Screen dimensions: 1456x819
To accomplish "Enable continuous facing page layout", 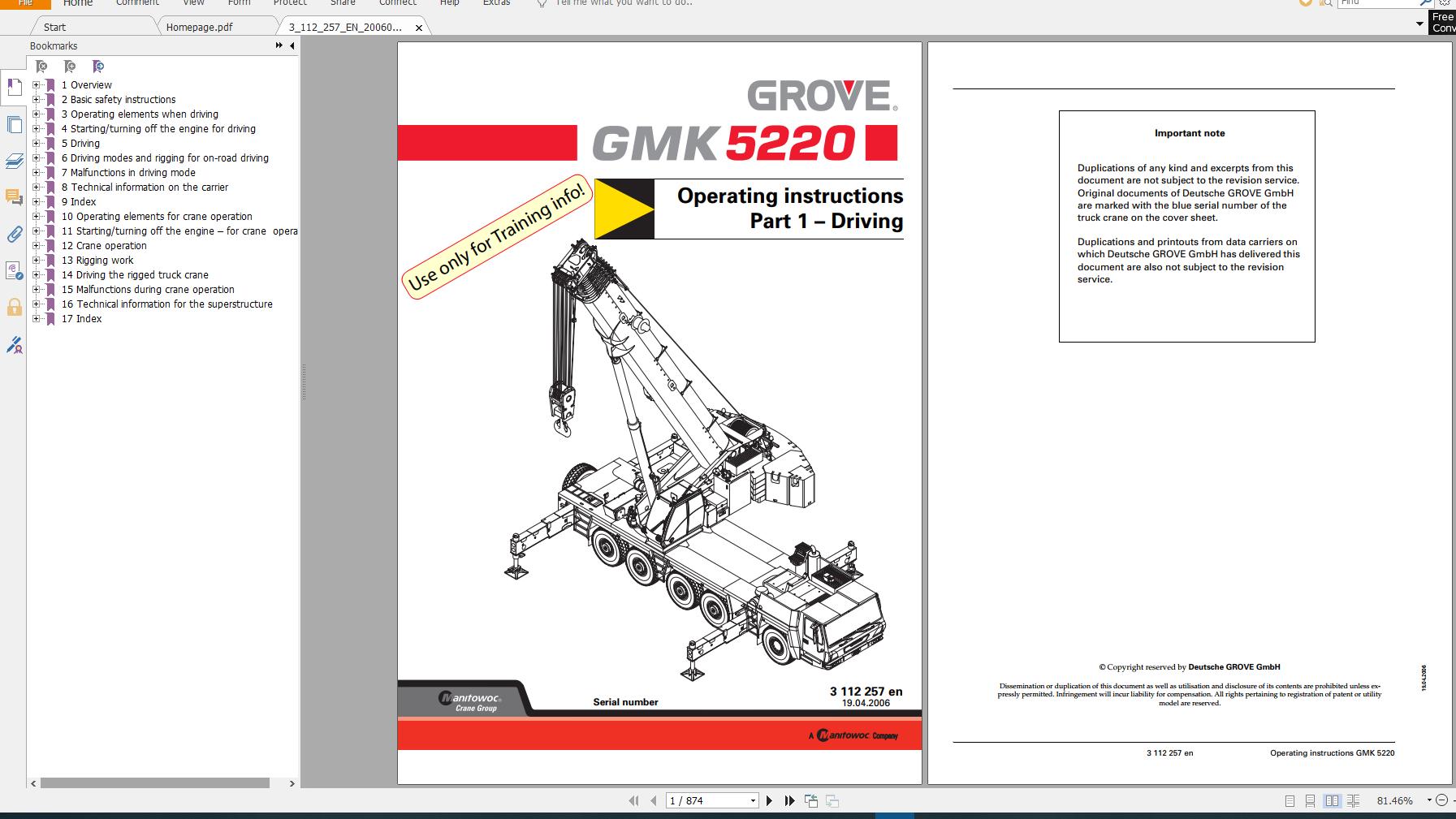I will pos(1352,801).
